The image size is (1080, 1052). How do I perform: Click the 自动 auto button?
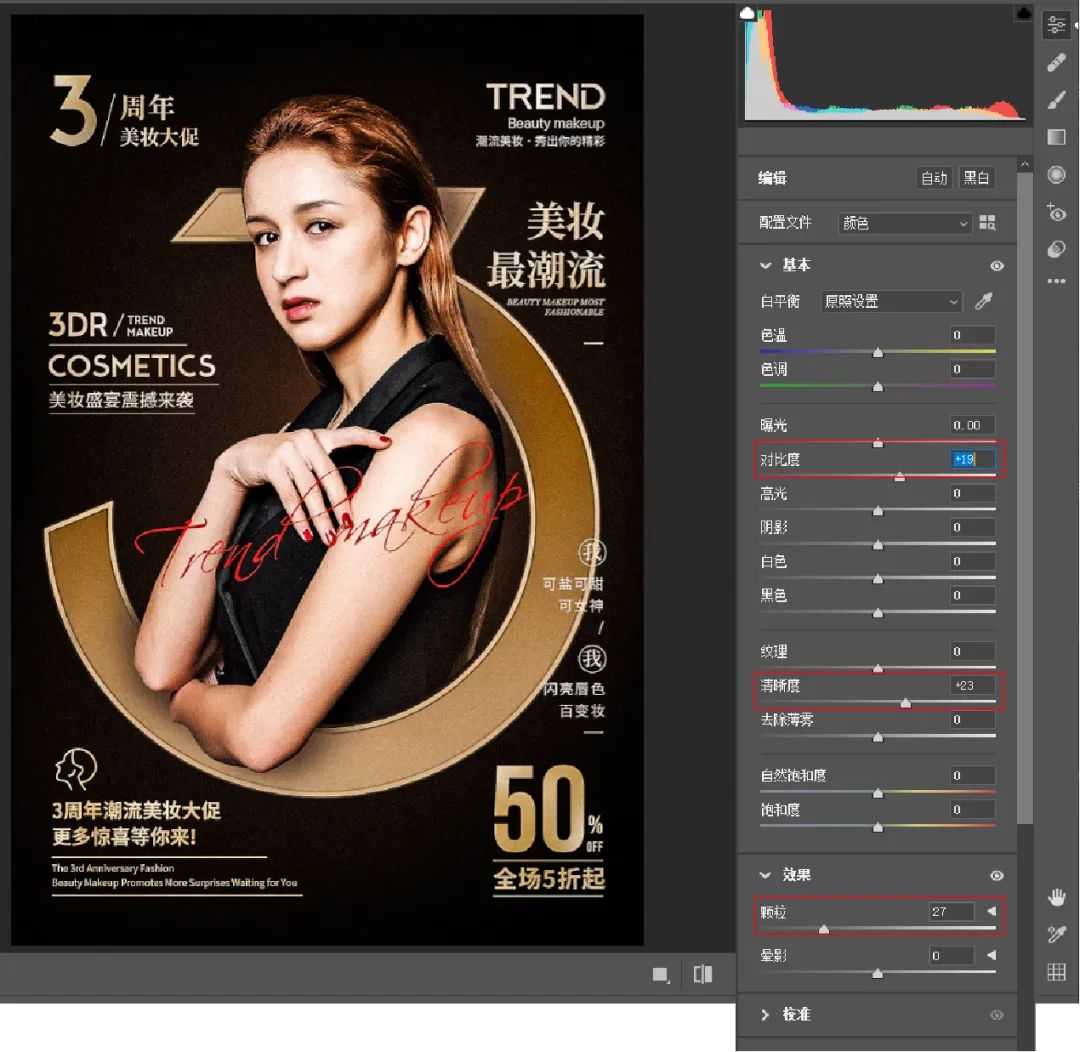tap(934, 178)
